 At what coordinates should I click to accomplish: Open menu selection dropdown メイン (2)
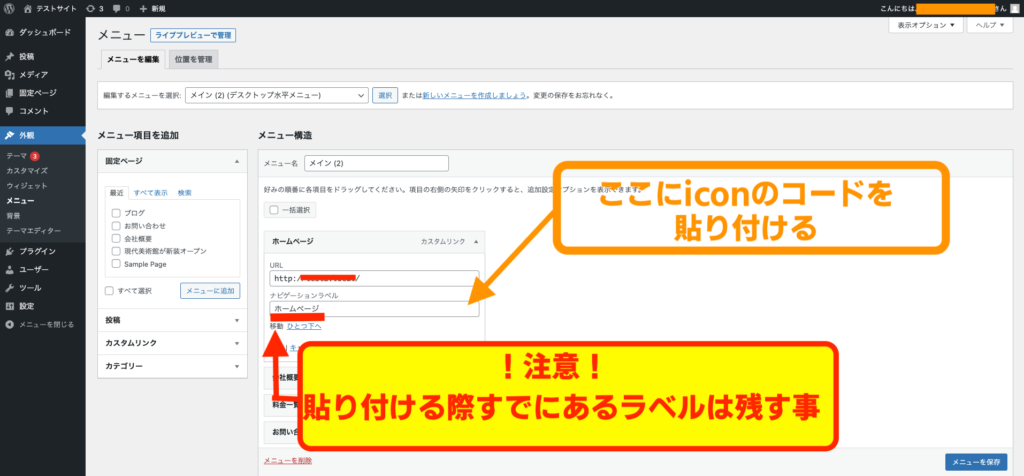pos(277,95)
